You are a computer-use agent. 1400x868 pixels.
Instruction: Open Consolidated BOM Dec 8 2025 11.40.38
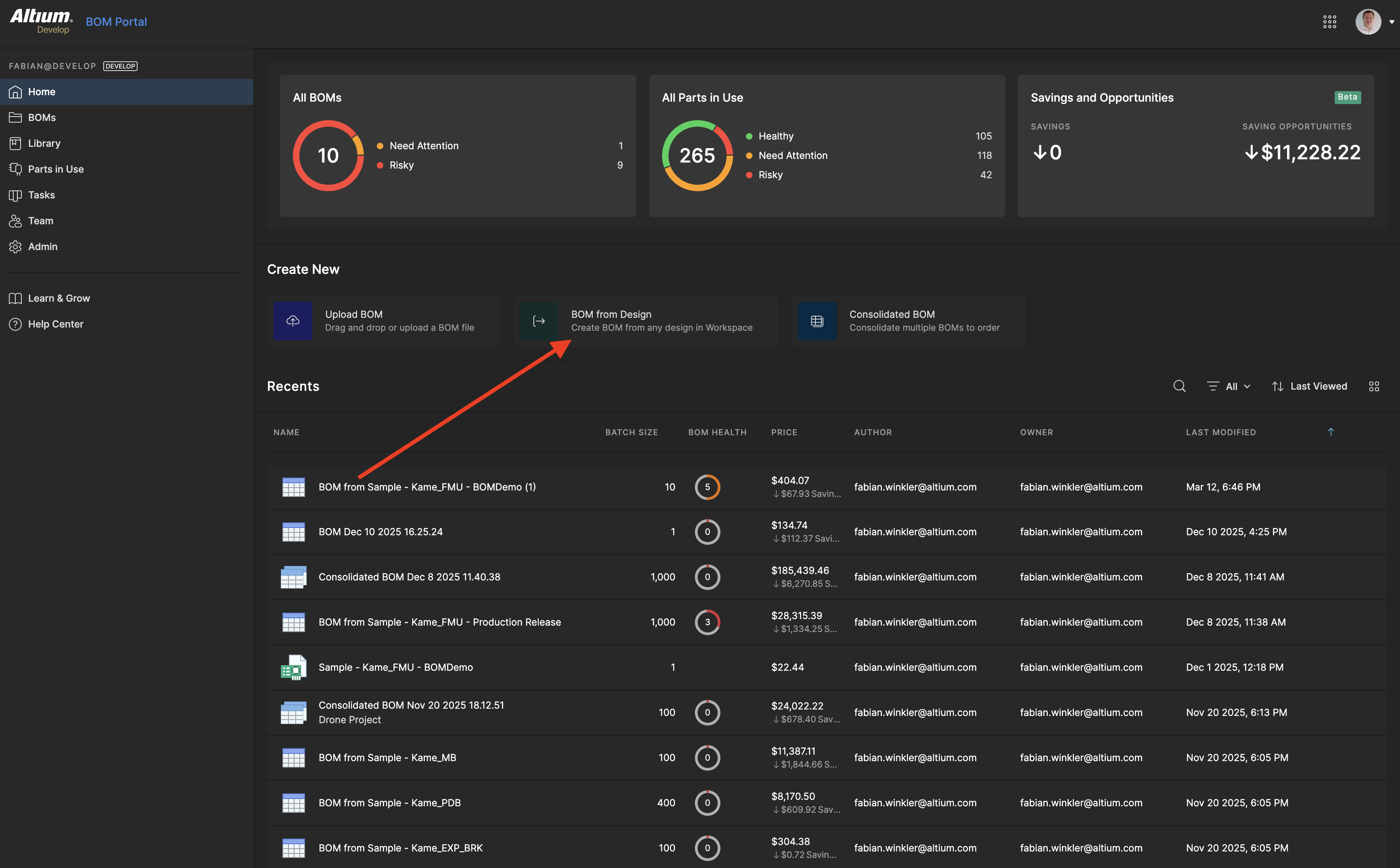[x=410, y=577]
